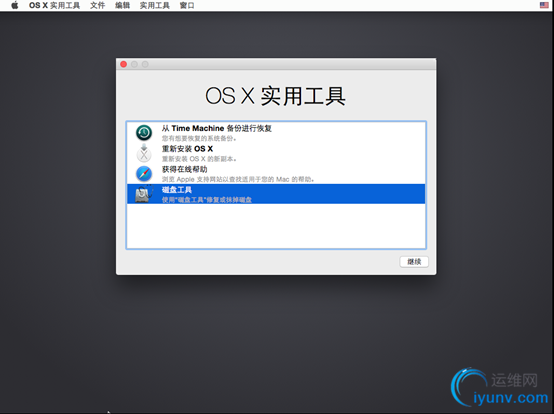
Task: Click the US flag input source icon
Action: pyautogui.click(x=544, y=5)
